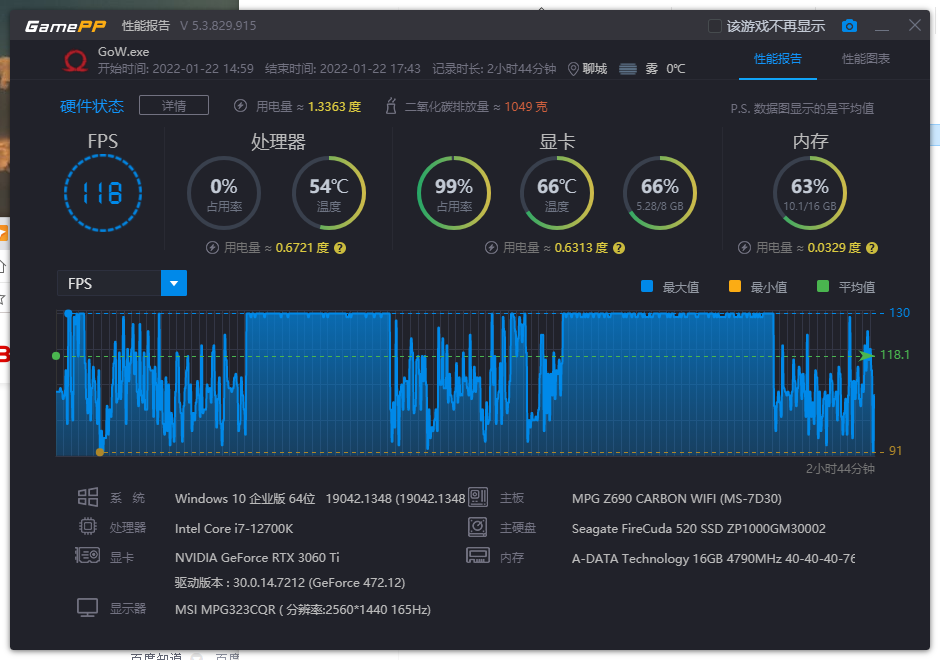Screen dimensions: 940x660
Task: Click the processor chip icon
Action: coord(88,526)
